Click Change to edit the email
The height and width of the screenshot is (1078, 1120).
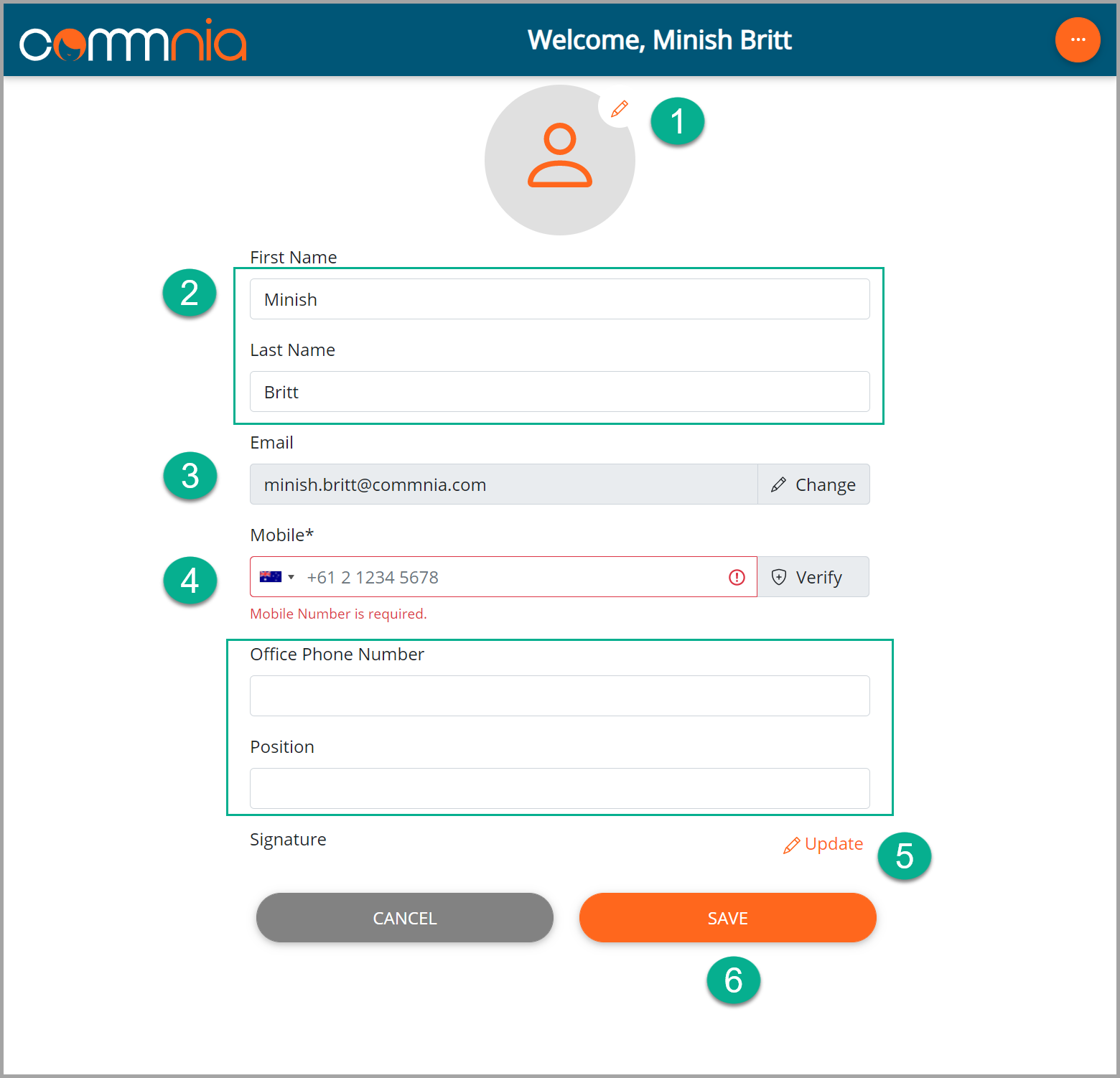pos(813,484)
